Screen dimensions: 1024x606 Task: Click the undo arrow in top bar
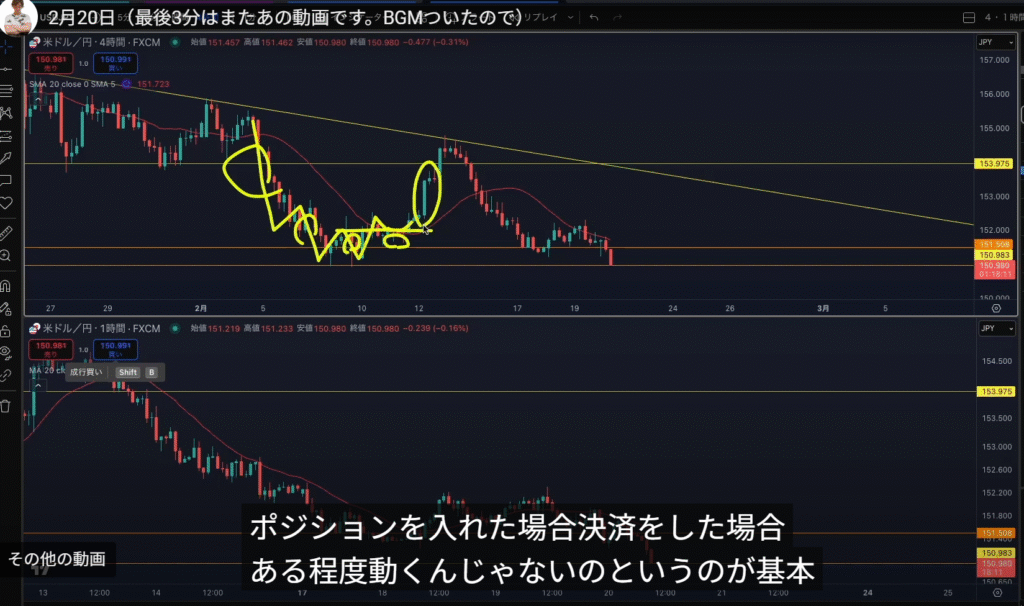(594, 18)
